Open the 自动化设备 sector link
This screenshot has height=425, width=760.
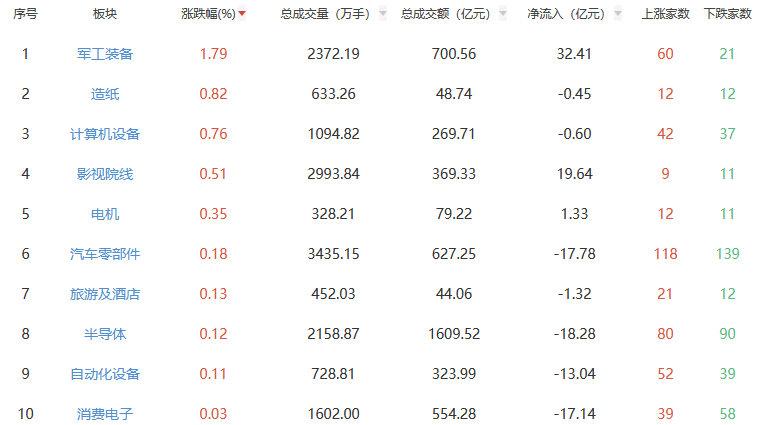(x=105, y=374)
